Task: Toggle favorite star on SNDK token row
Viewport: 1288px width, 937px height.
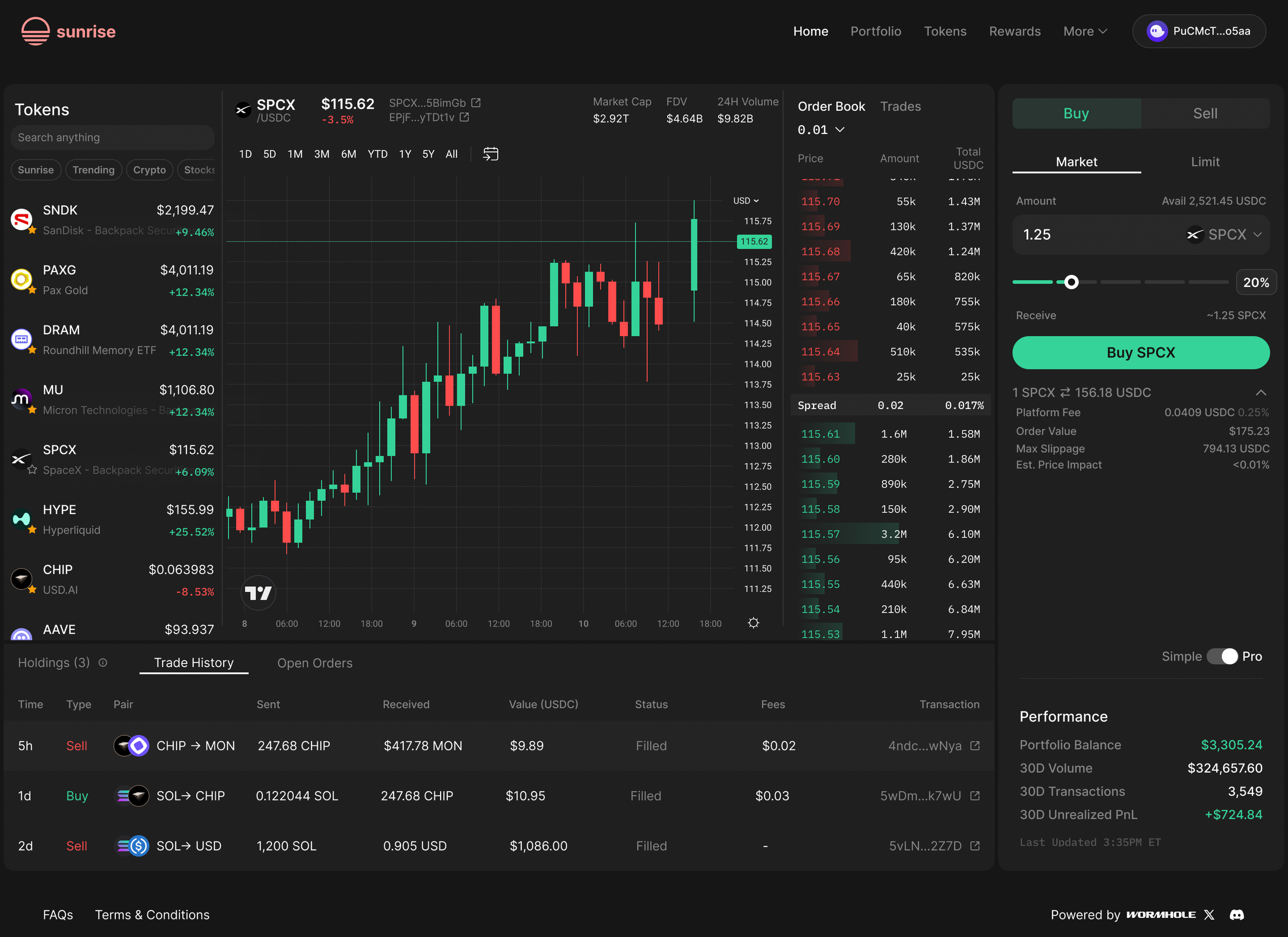Action: [32, 230]
